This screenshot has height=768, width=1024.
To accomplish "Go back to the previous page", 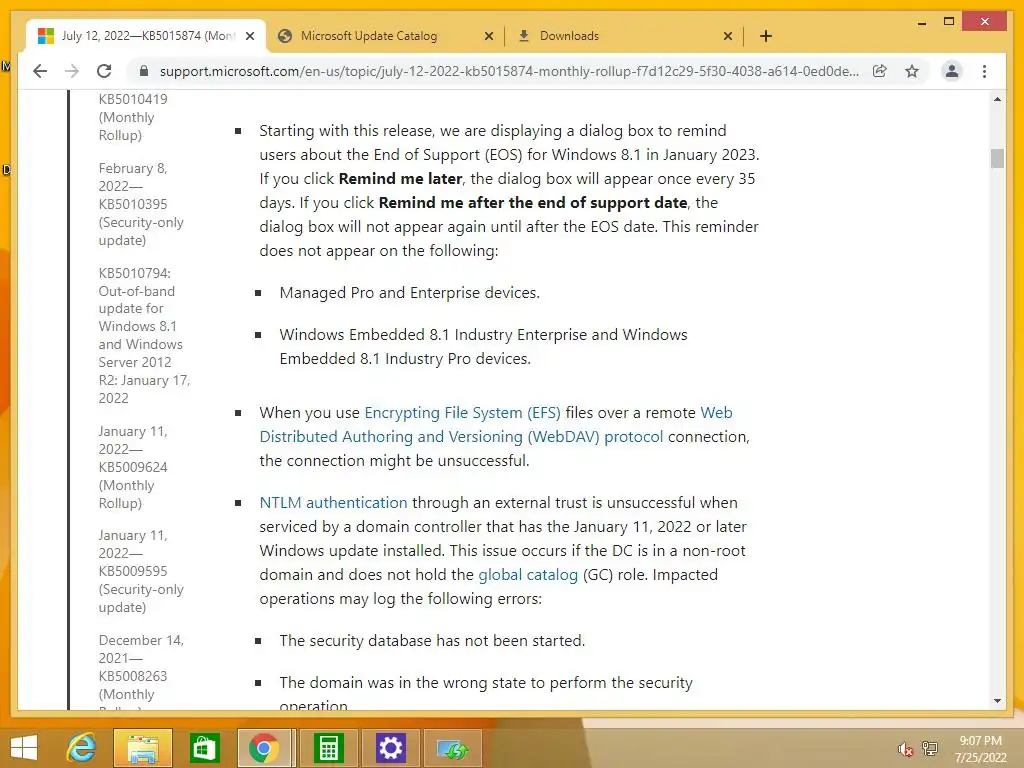I will pyautogui.click(x=40, y=71).
